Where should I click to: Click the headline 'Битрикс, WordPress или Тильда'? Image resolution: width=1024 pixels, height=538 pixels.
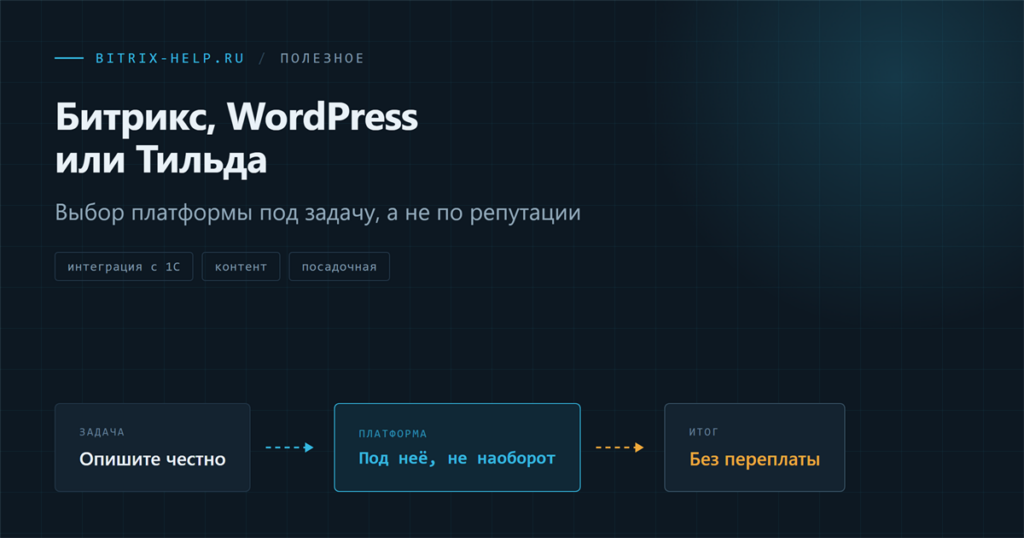(x=236, y=138)
